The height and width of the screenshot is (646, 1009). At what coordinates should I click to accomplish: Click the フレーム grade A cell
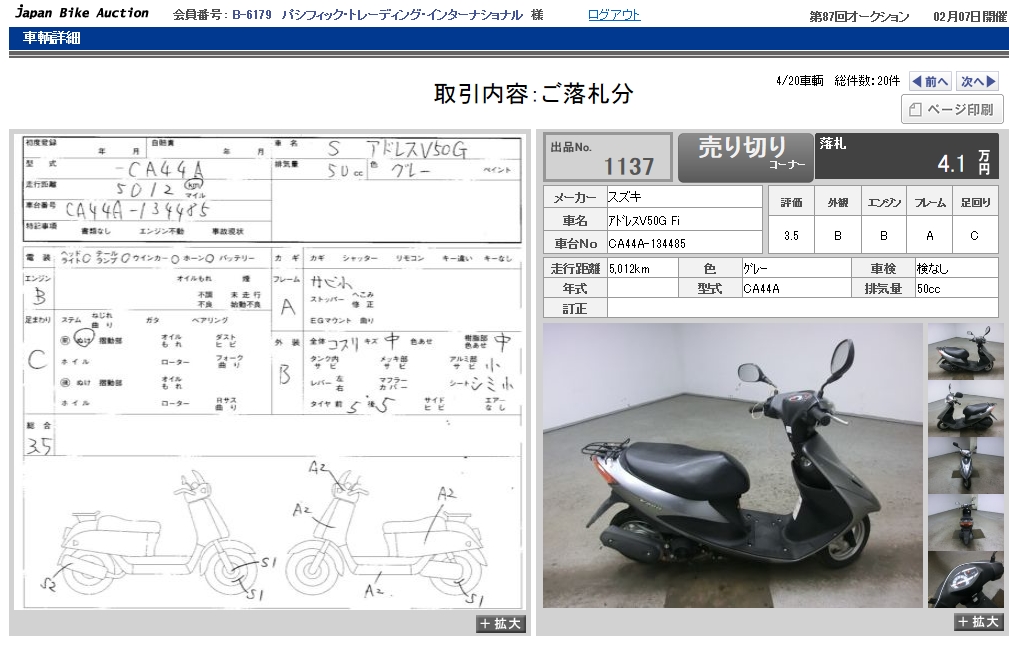[929, 235]
